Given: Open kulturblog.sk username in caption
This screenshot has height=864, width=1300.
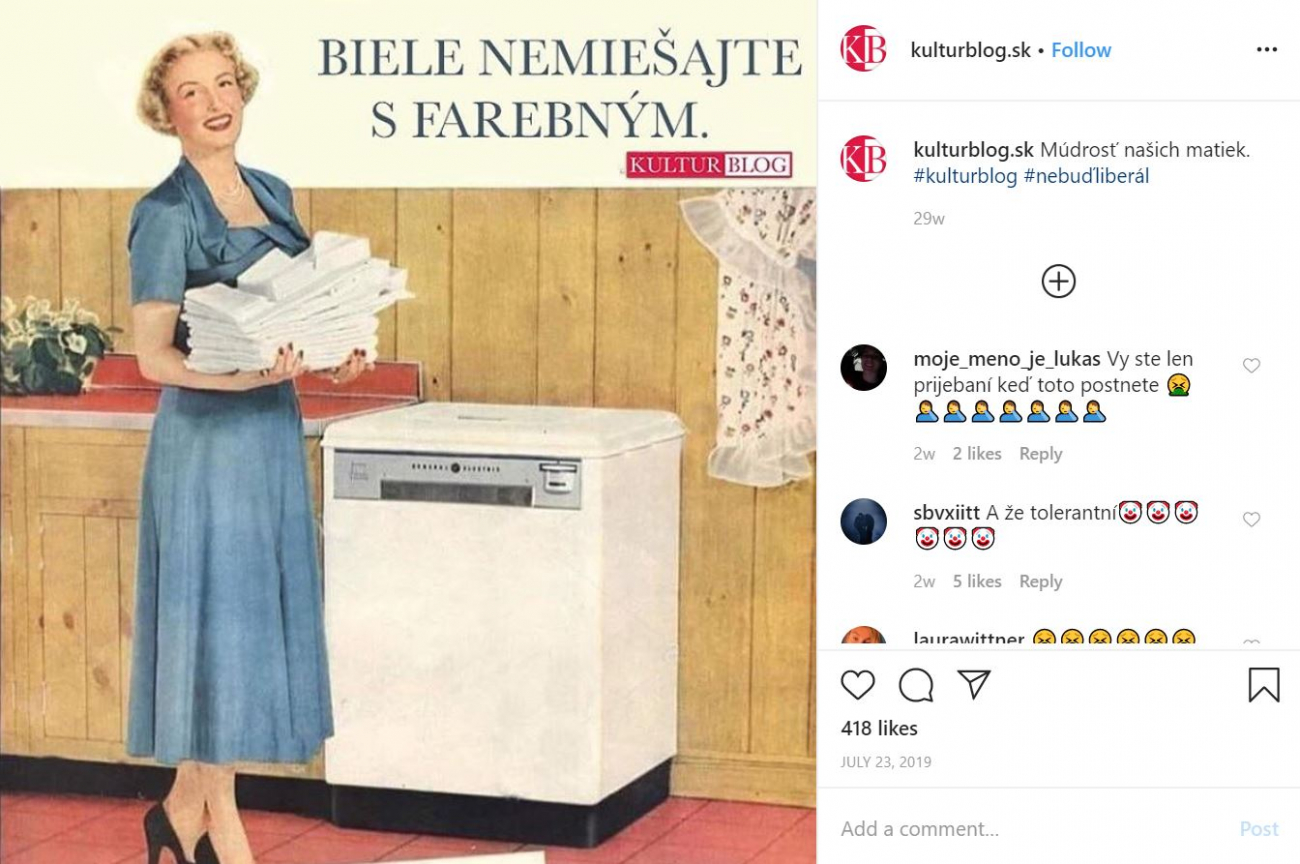Looking at the screenshot, I should pyautogui.click(x=973, y=150).
